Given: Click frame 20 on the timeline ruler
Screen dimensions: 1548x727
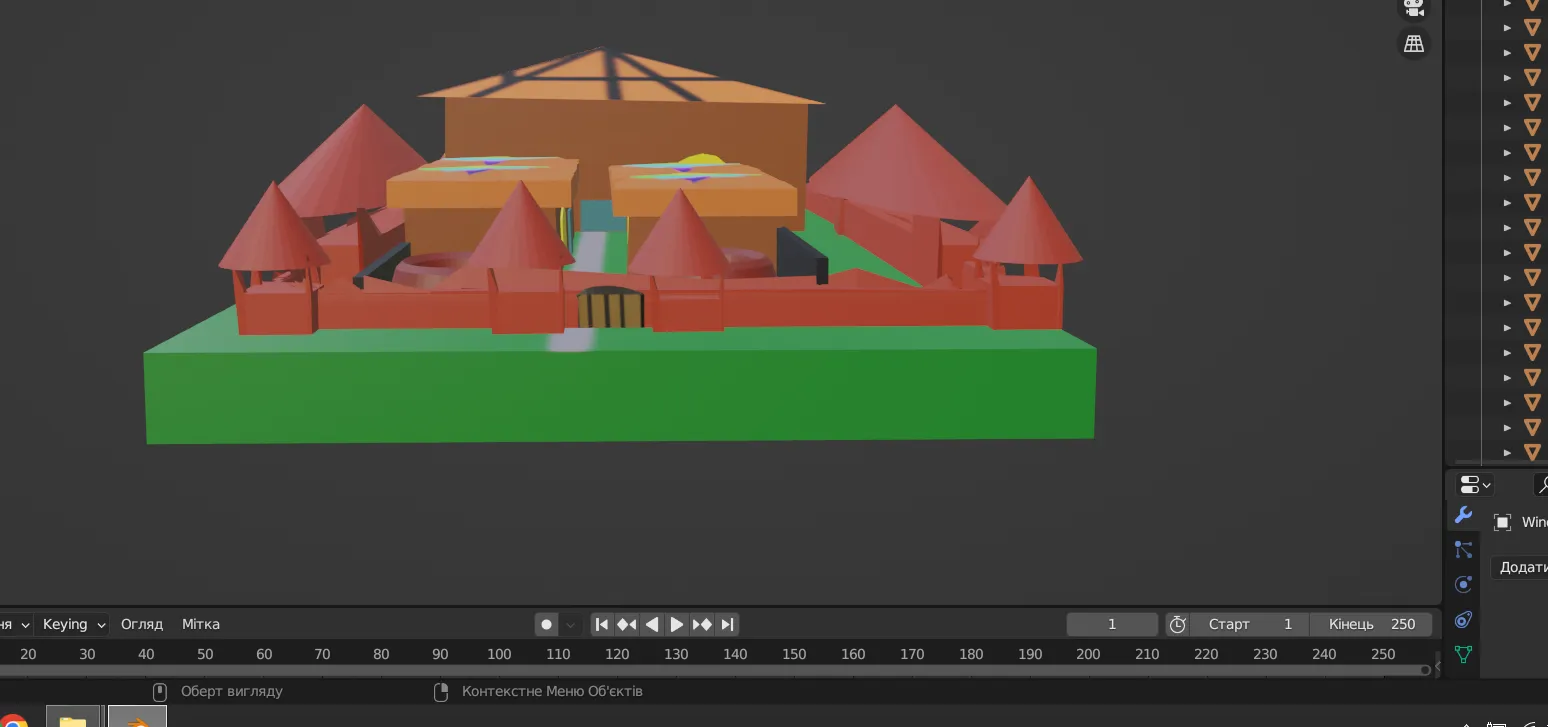Looking at the screenshot, I should (x=28, y=654).
